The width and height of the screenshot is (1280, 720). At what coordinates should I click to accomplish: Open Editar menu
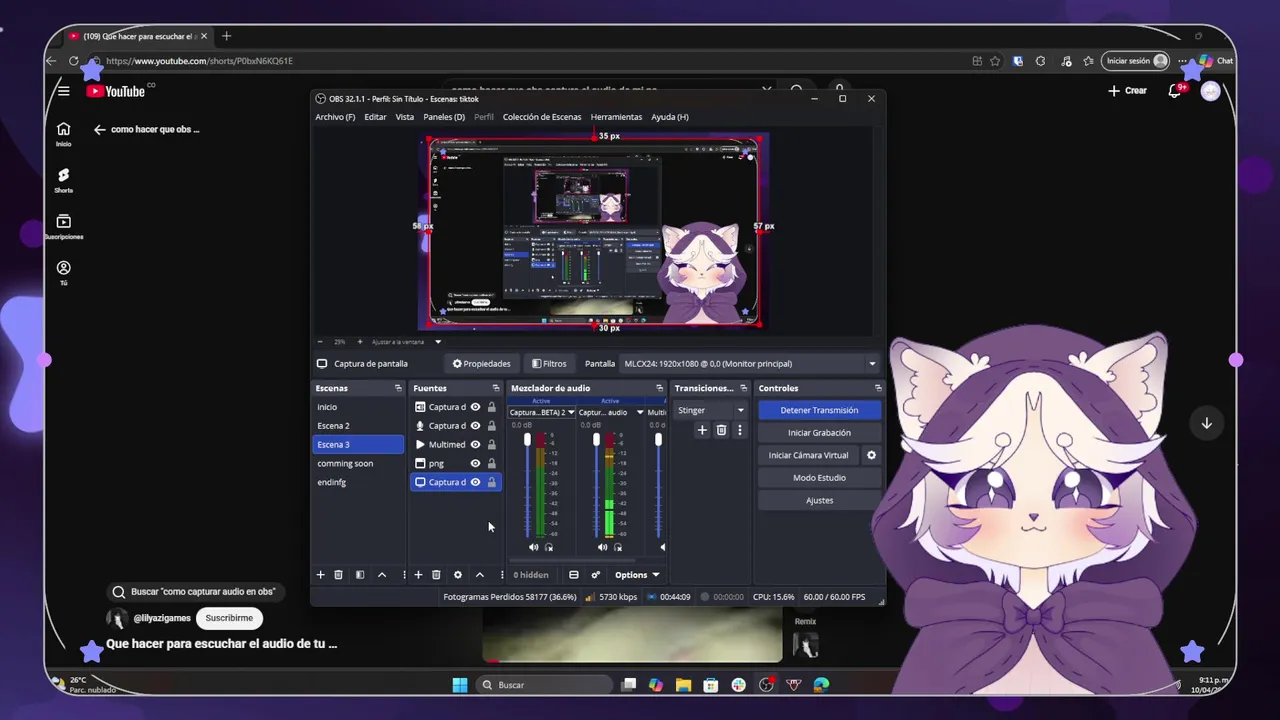pos(375,117)
